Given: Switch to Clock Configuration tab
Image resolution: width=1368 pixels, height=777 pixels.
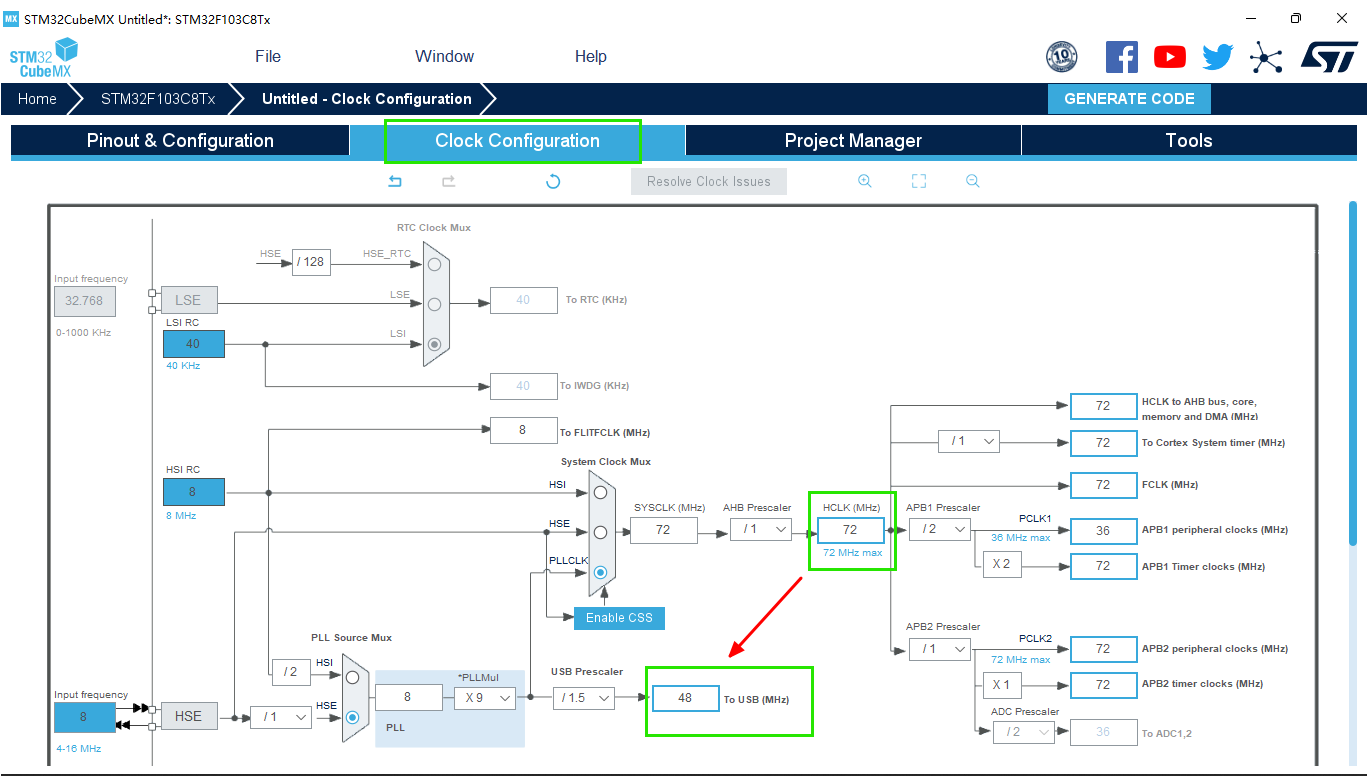Looking at the screenshot, I should (x=517, y=141).
